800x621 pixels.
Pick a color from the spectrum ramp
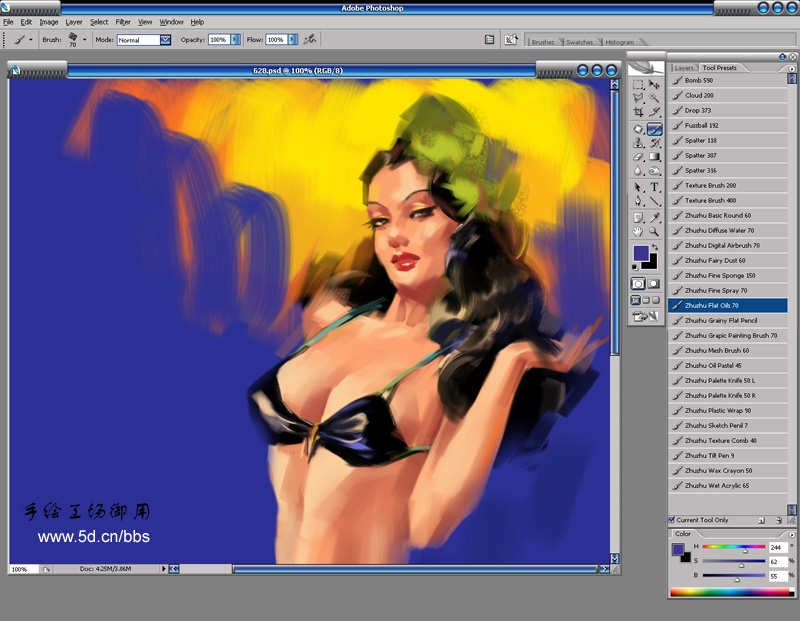[730, 592]
